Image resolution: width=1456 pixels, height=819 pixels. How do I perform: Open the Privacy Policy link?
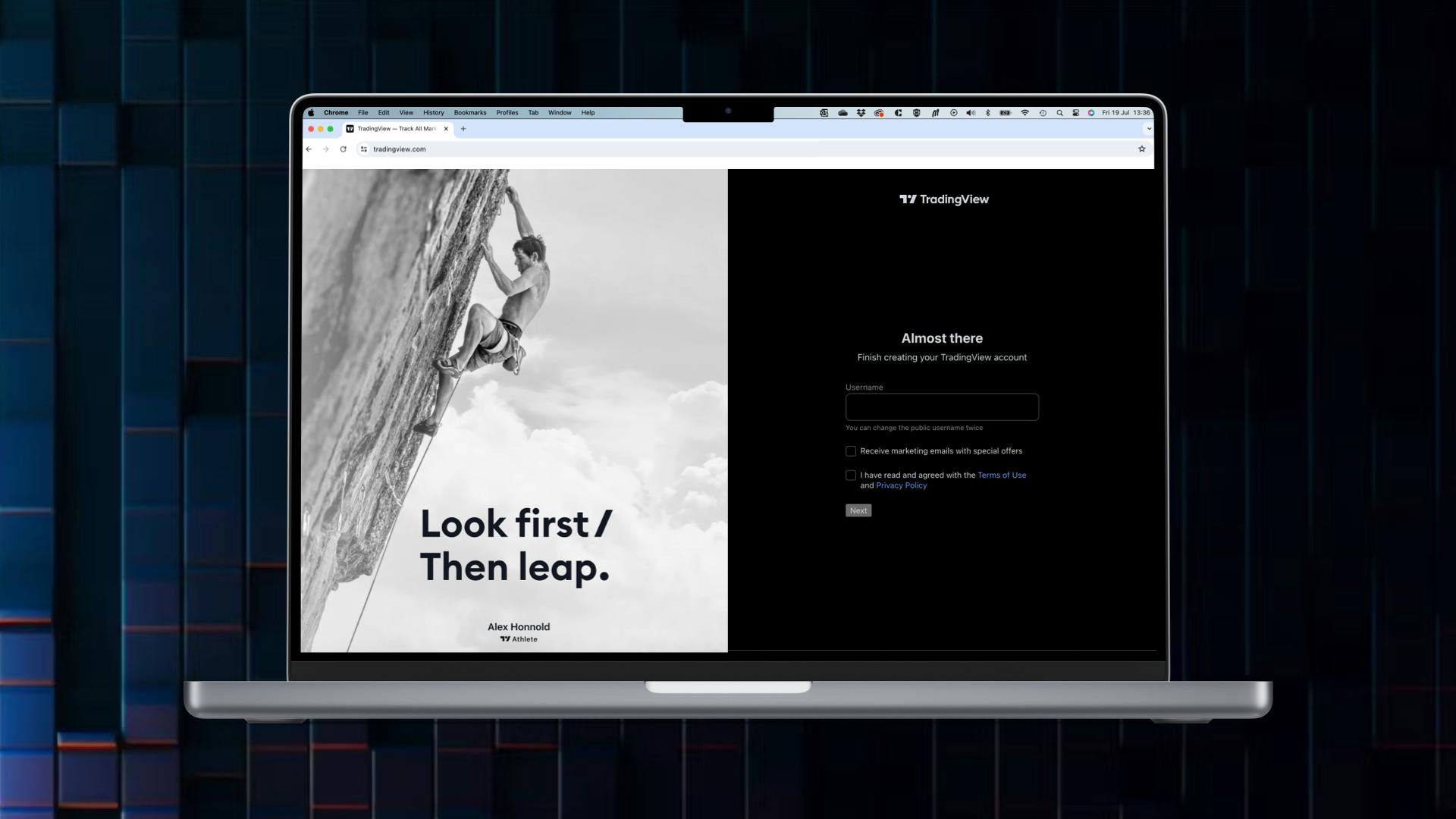902,485
